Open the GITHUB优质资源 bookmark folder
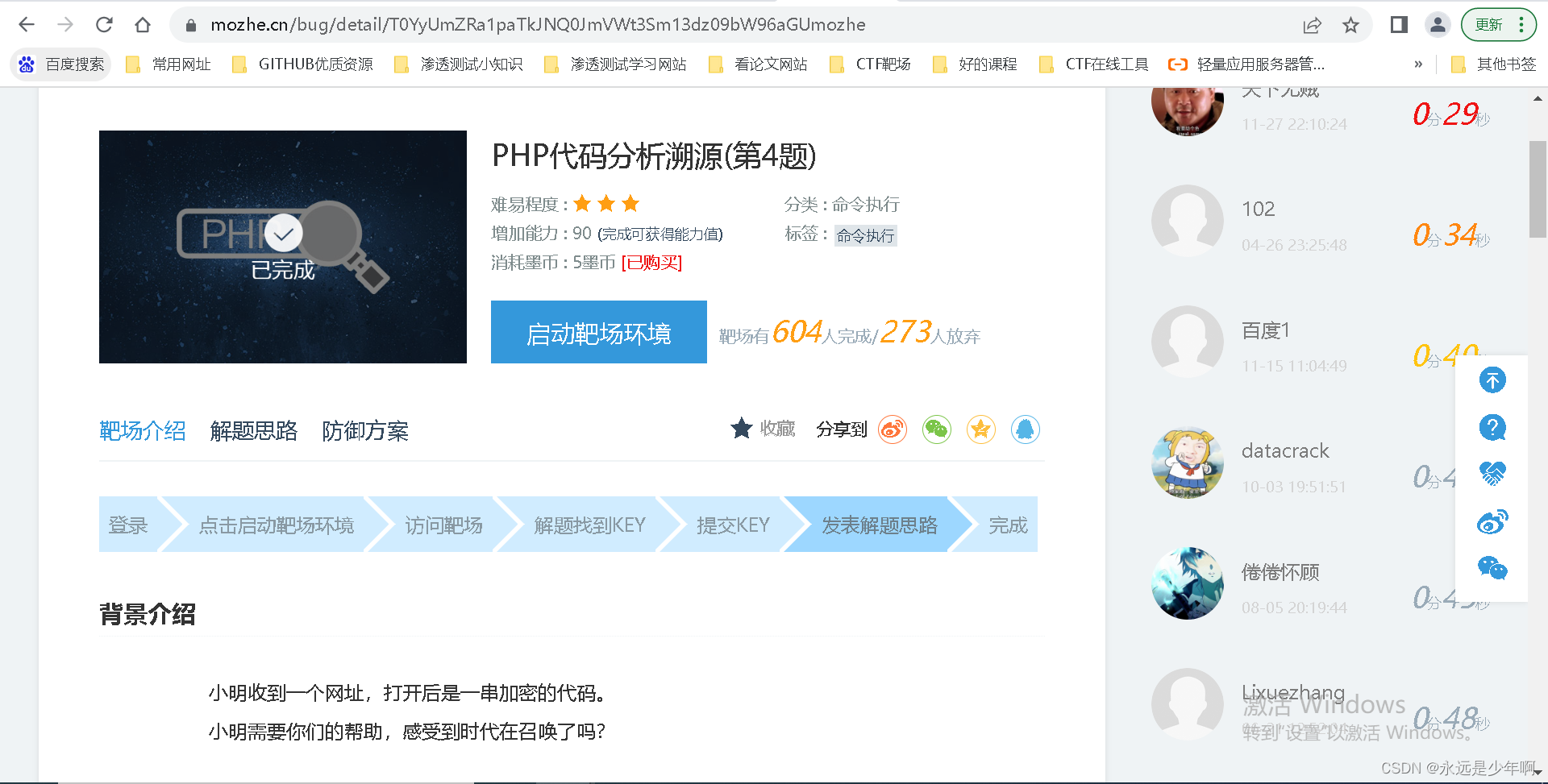The height and width of the screenshot is (784, 1548). tap(302, 64)
